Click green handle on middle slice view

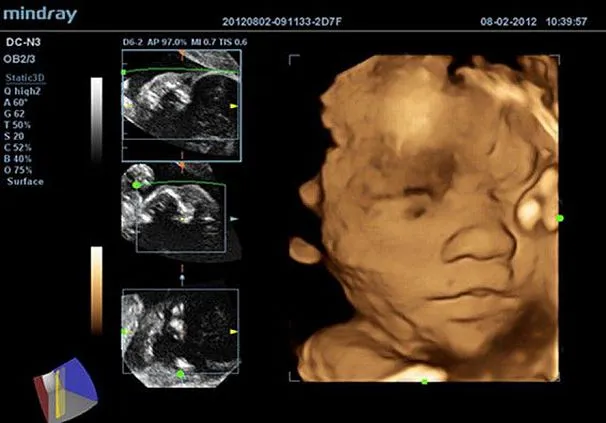tap(137, 185)
